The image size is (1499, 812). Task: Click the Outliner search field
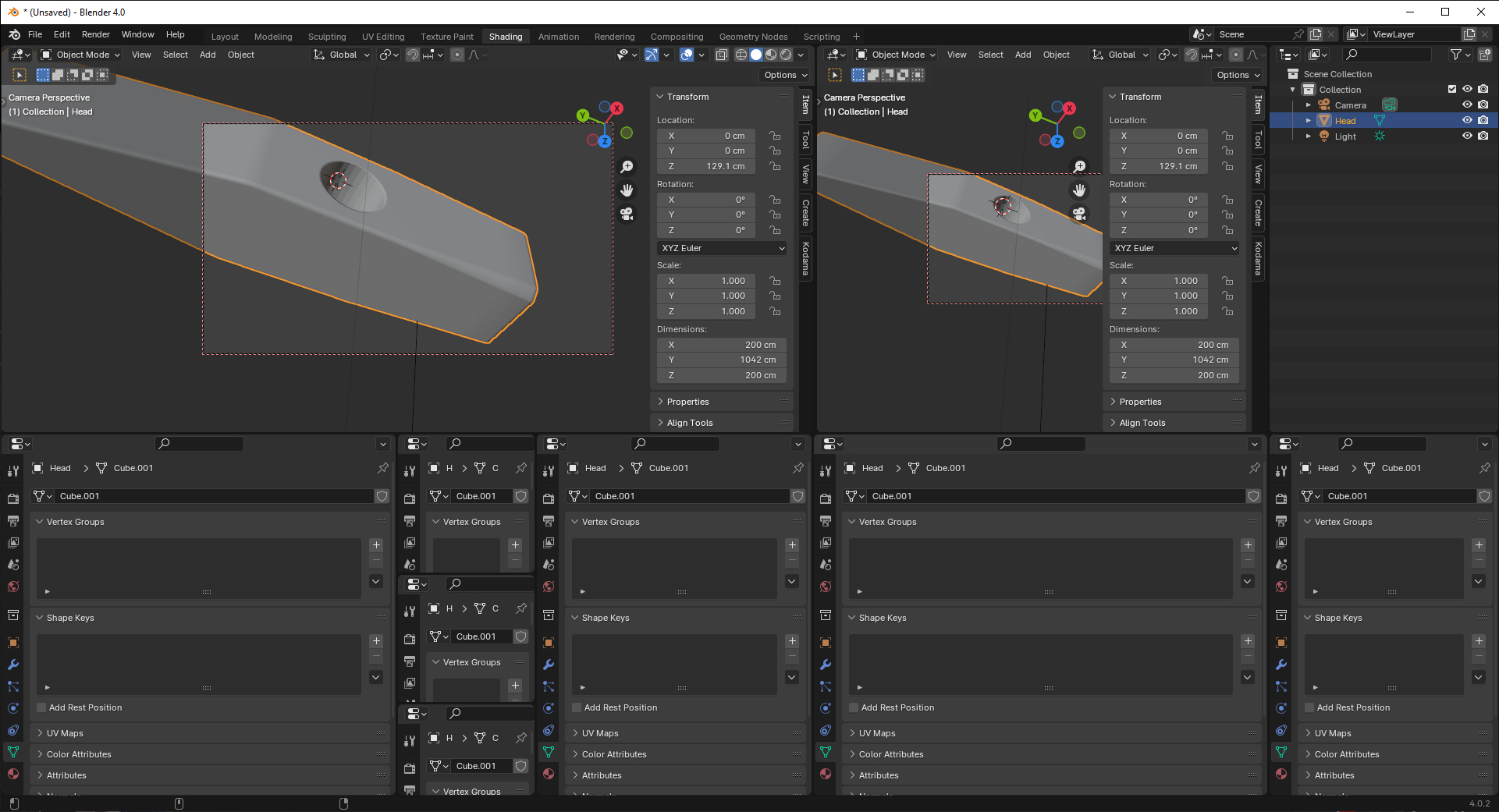click(1388, 55)
